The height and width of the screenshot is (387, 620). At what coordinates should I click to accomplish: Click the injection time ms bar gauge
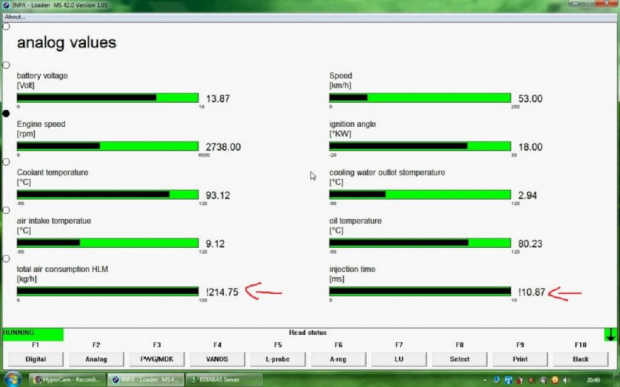[420, 291]
